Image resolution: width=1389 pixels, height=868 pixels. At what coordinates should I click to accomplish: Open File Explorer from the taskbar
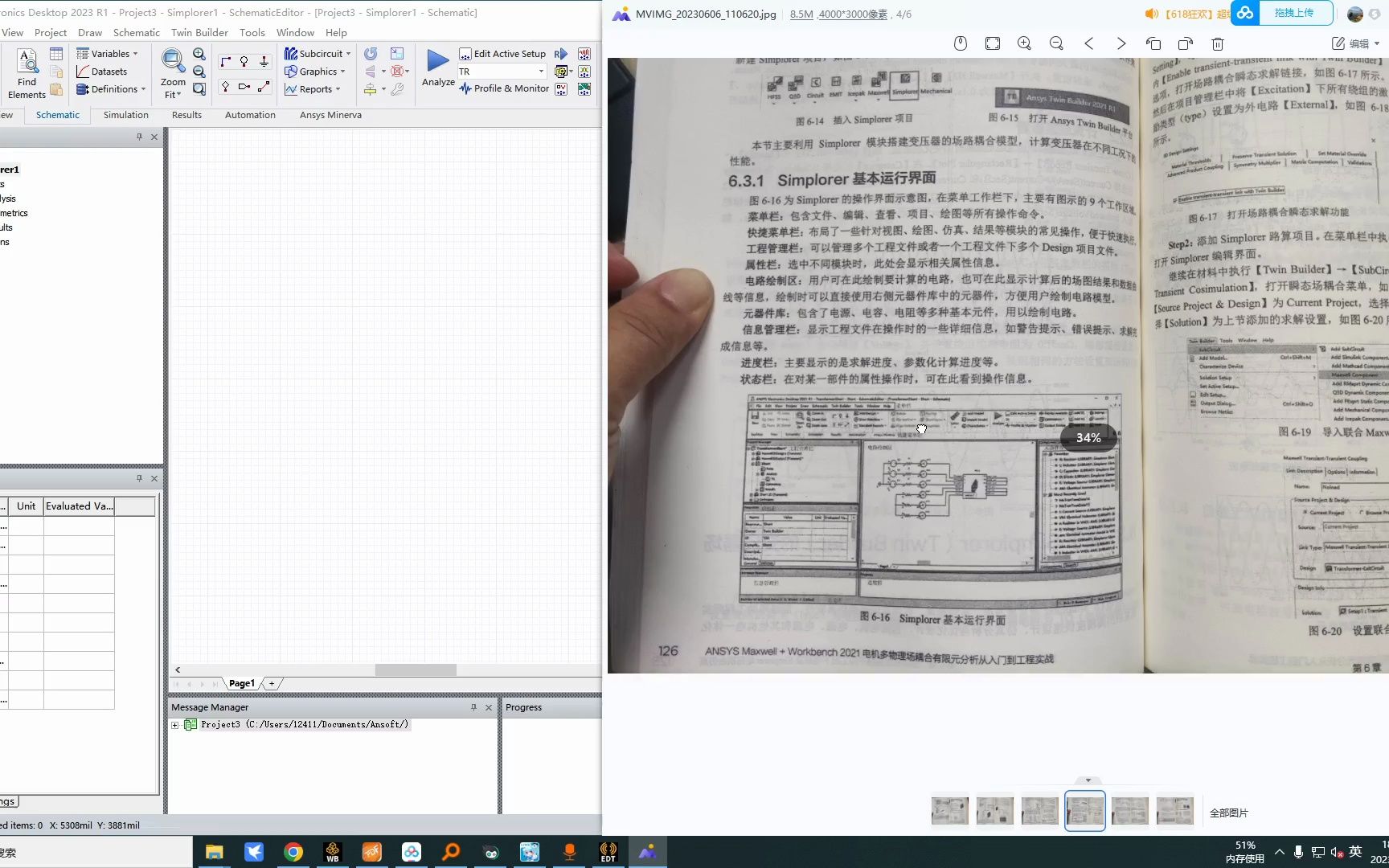214,852
